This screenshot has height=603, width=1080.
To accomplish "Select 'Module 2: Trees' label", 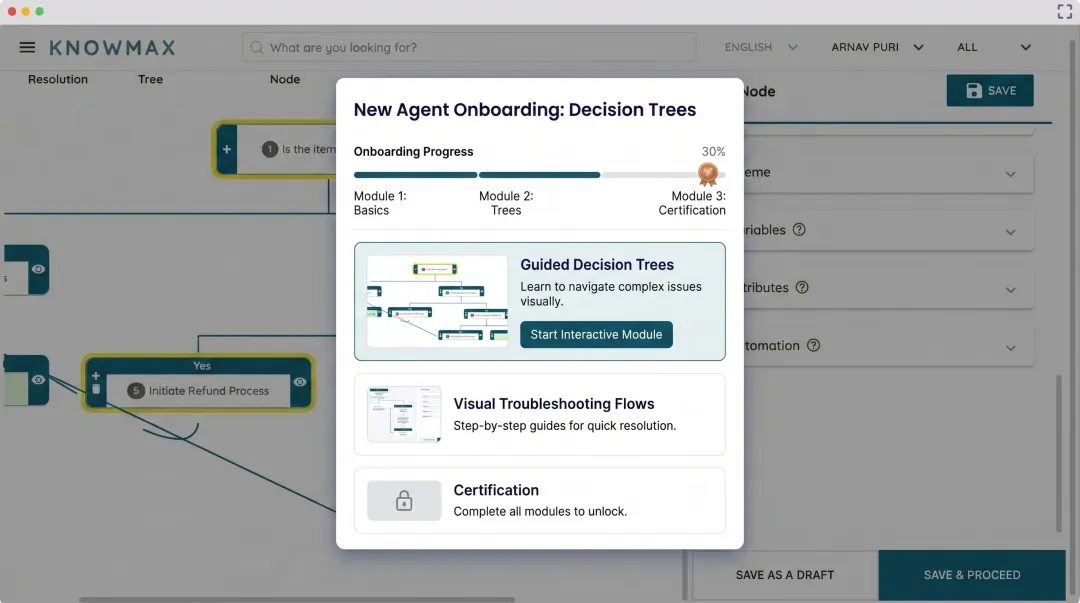I will coord(506,203).
